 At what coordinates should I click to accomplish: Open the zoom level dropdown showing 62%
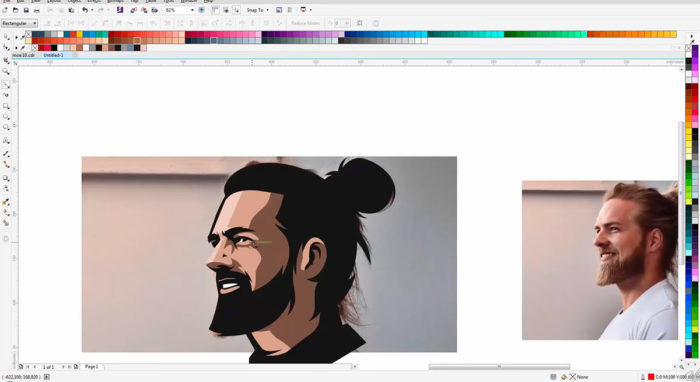tap(192, 10)
